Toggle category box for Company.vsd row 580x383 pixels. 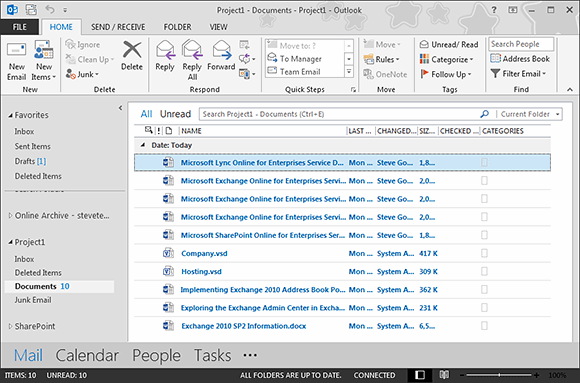484,253
